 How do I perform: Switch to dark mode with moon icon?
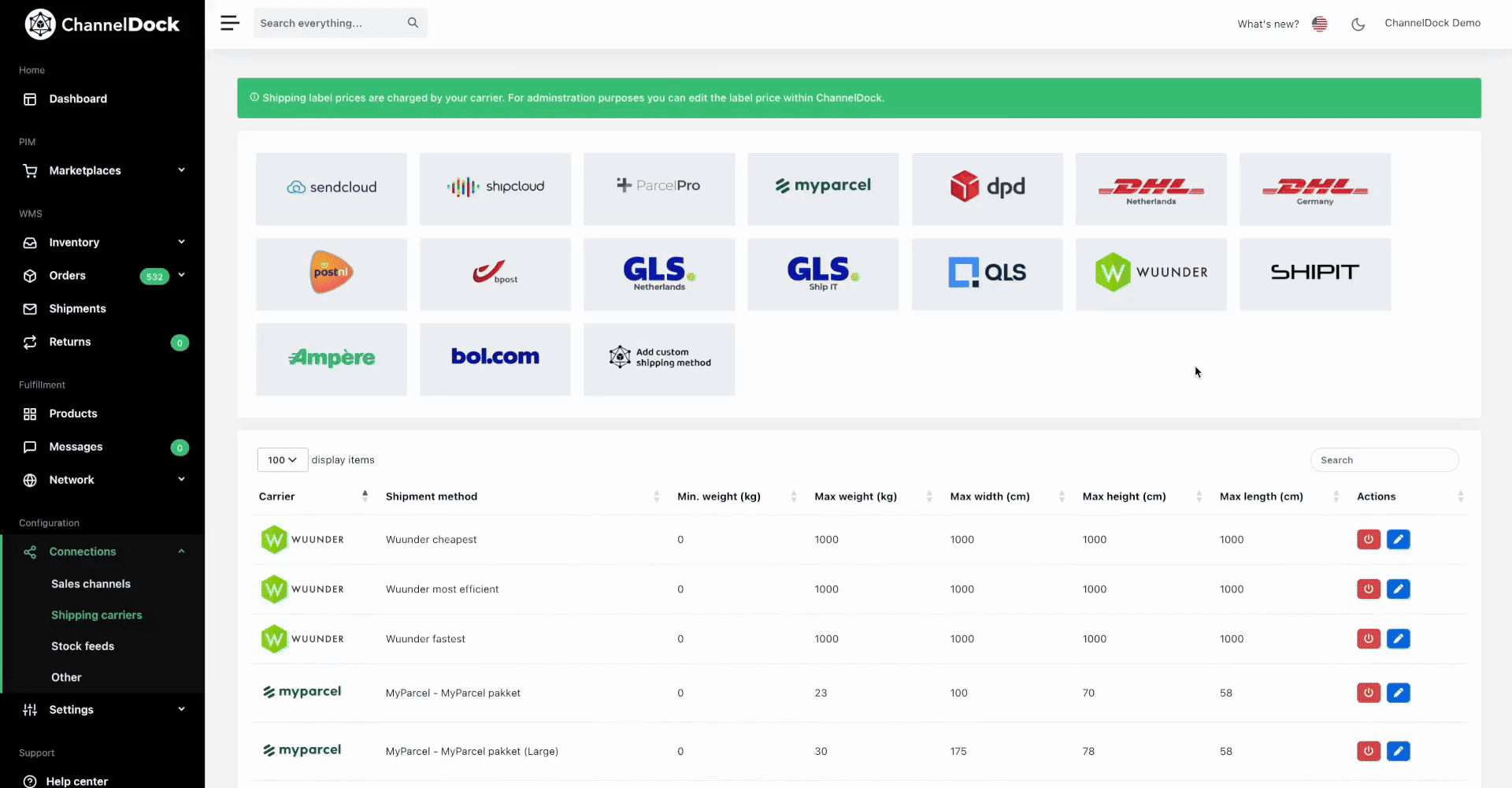[x=1358, y=24]
